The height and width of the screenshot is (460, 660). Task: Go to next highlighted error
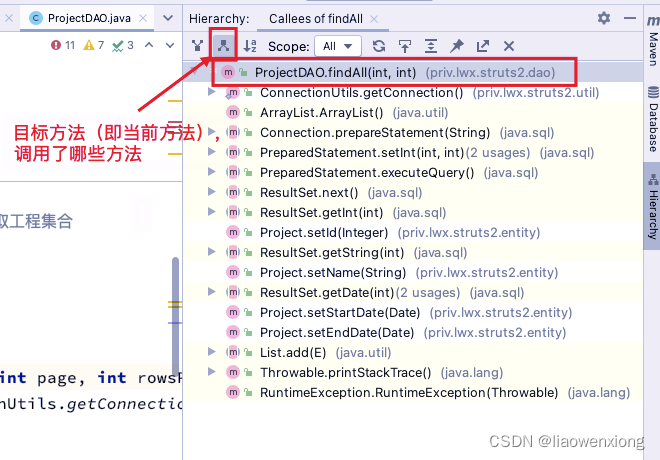(x=170, y=45)
